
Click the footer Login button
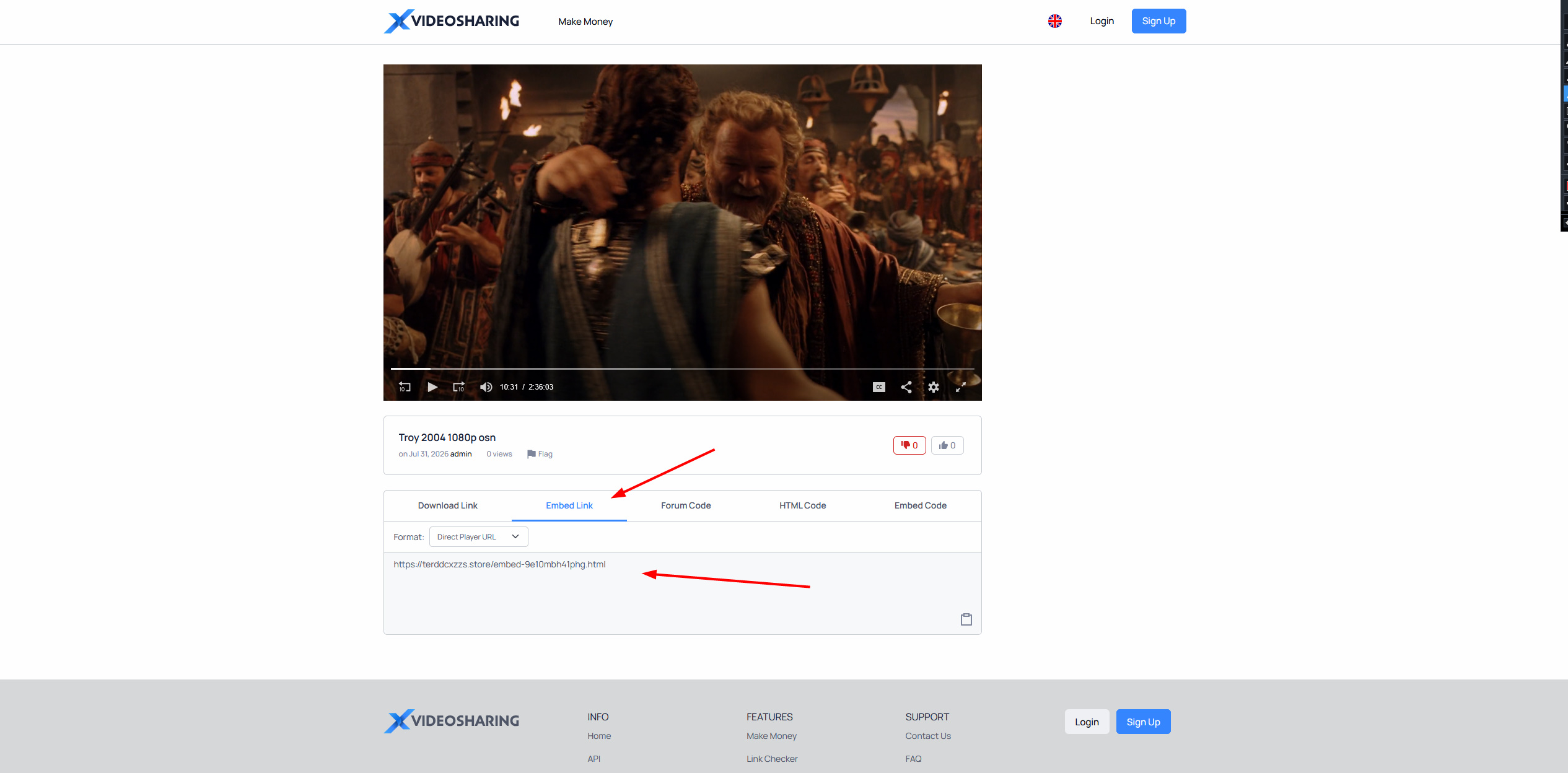tap(1087, 722)
